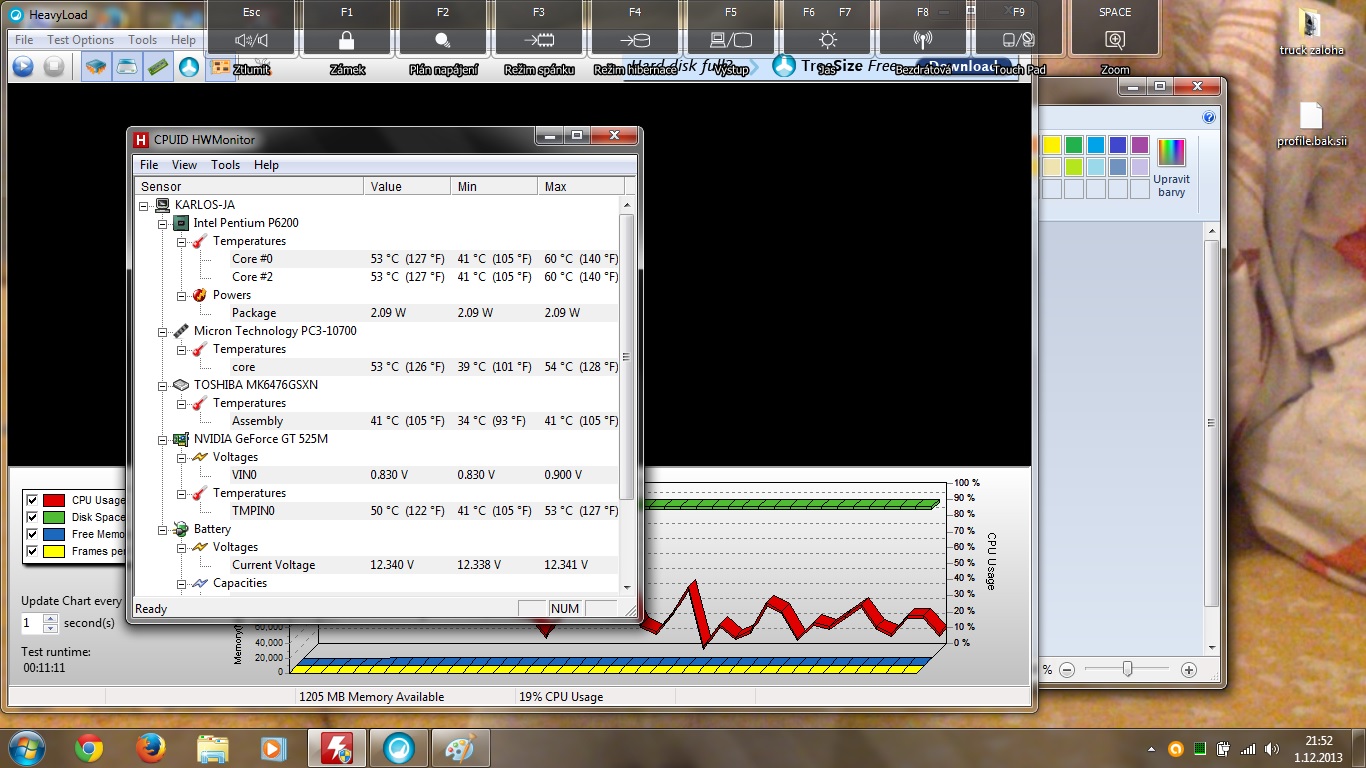Click the TreeSize icon in HeavyLoad toolbar

point(189,67)
